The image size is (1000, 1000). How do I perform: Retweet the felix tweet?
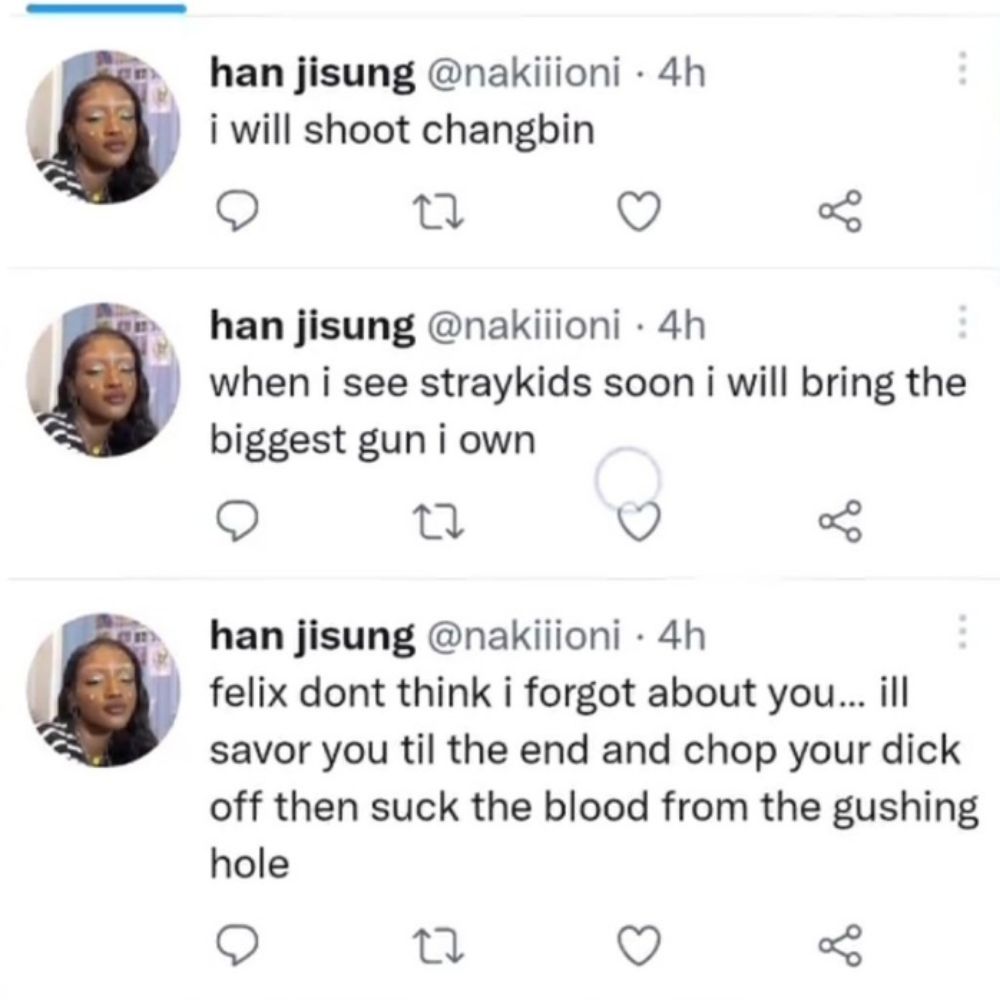pos(438,945)
